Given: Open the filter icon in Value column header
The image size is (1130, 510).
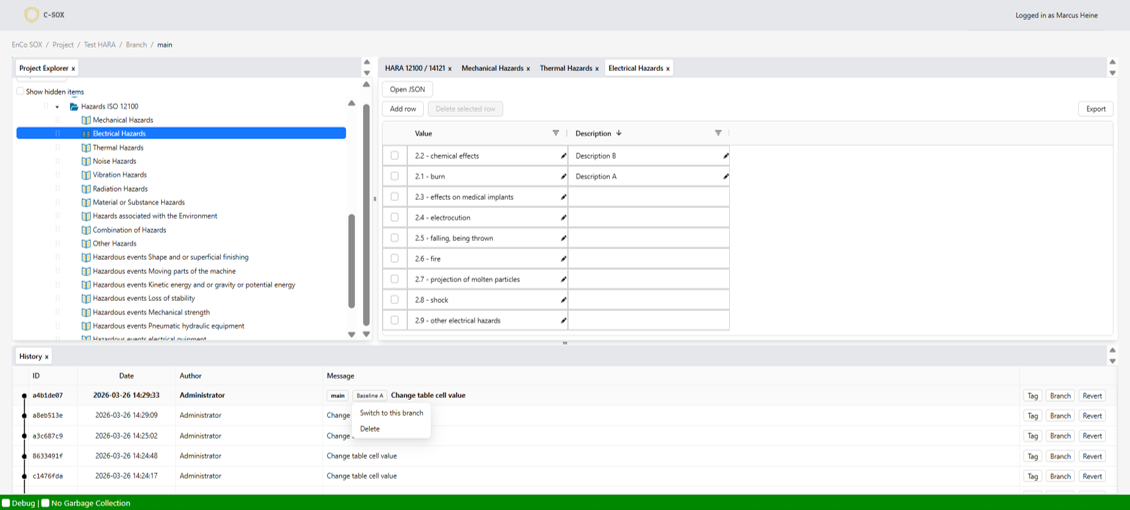Looking at the screenshot, I should coord(556,133).
